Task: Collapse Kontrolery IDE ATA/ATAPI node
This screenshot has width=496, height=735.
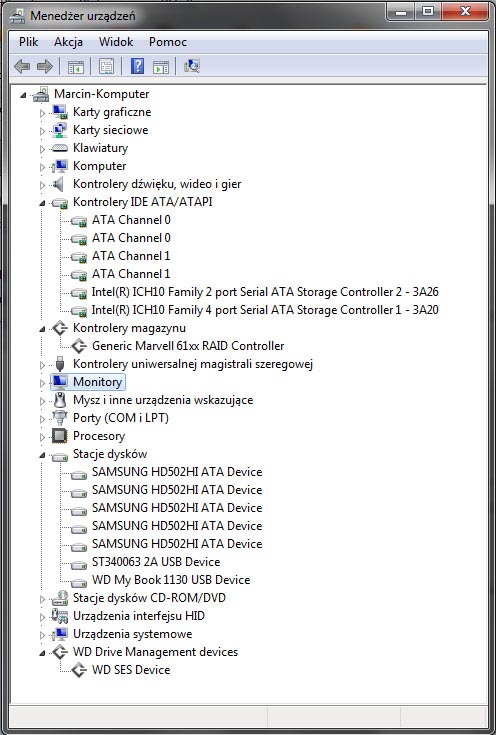Action: click(42, 203)
